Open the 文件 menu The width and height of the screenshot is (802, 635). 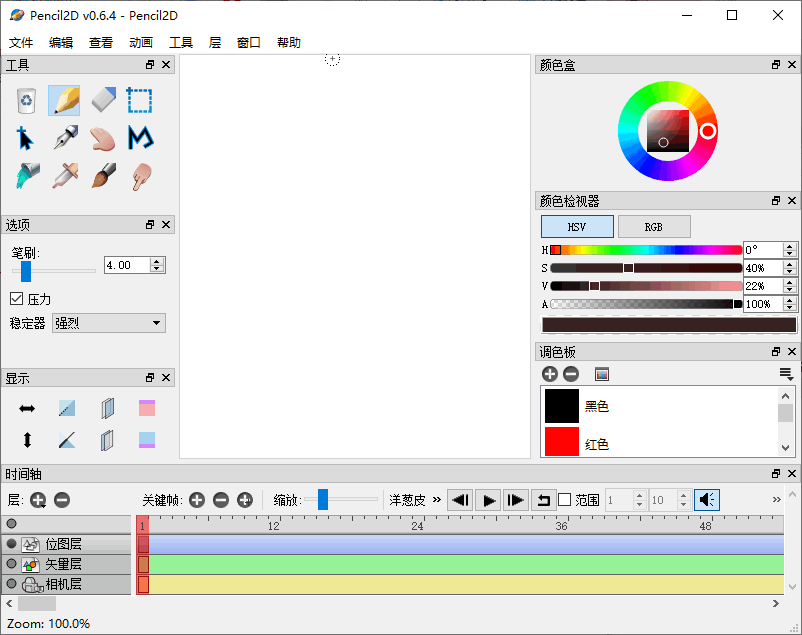[21, 42]
